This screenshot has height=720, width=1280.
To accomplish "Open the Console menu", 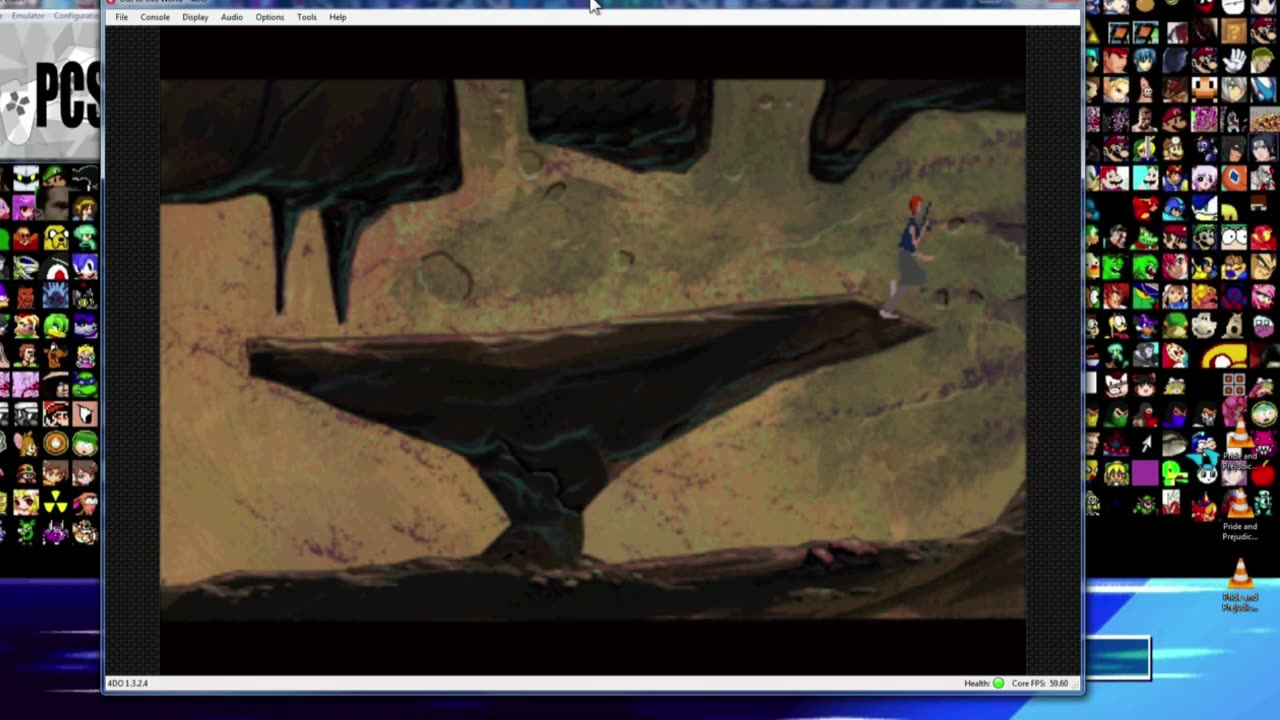I will pyautogui.click(x=155, y=17).
